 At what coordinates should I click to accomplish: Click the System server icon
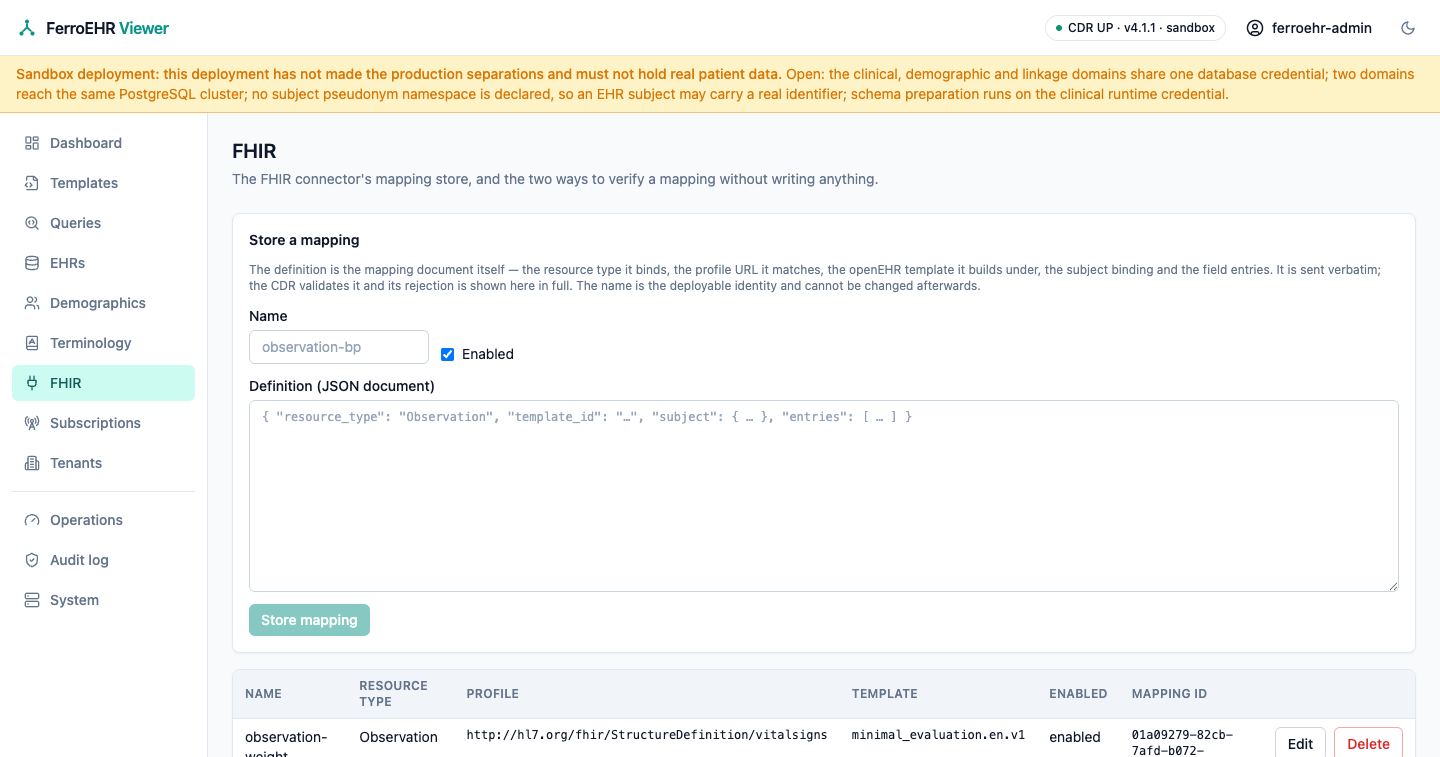click(x=32, y=600)
